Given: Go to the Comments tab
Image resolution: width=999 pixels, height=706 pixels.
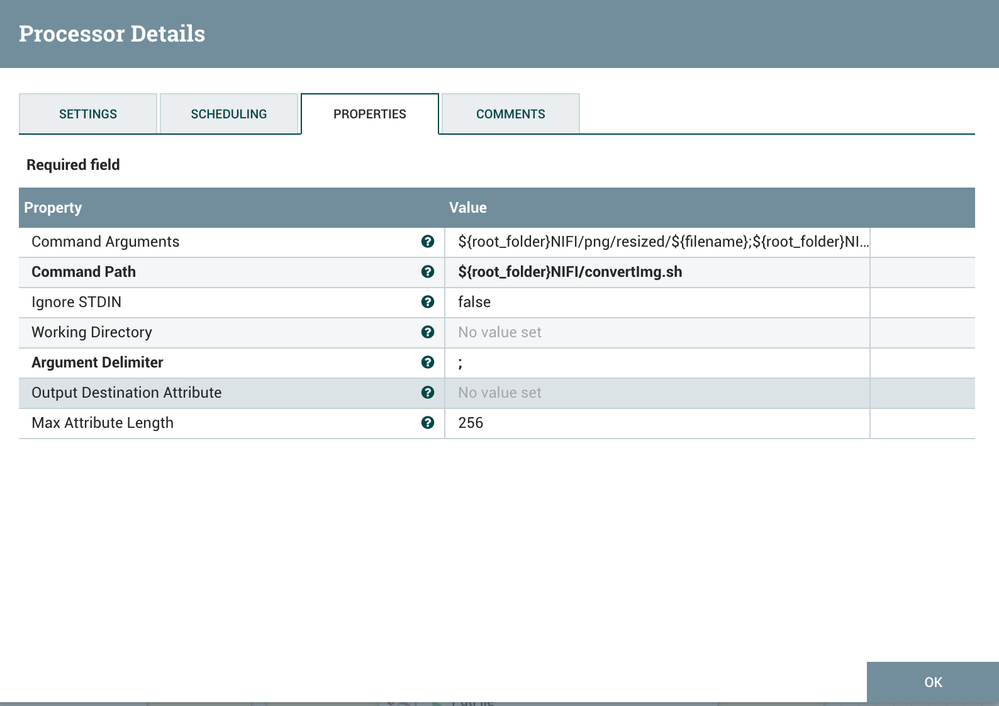Looking at the screenshot, I should (510, 114).
